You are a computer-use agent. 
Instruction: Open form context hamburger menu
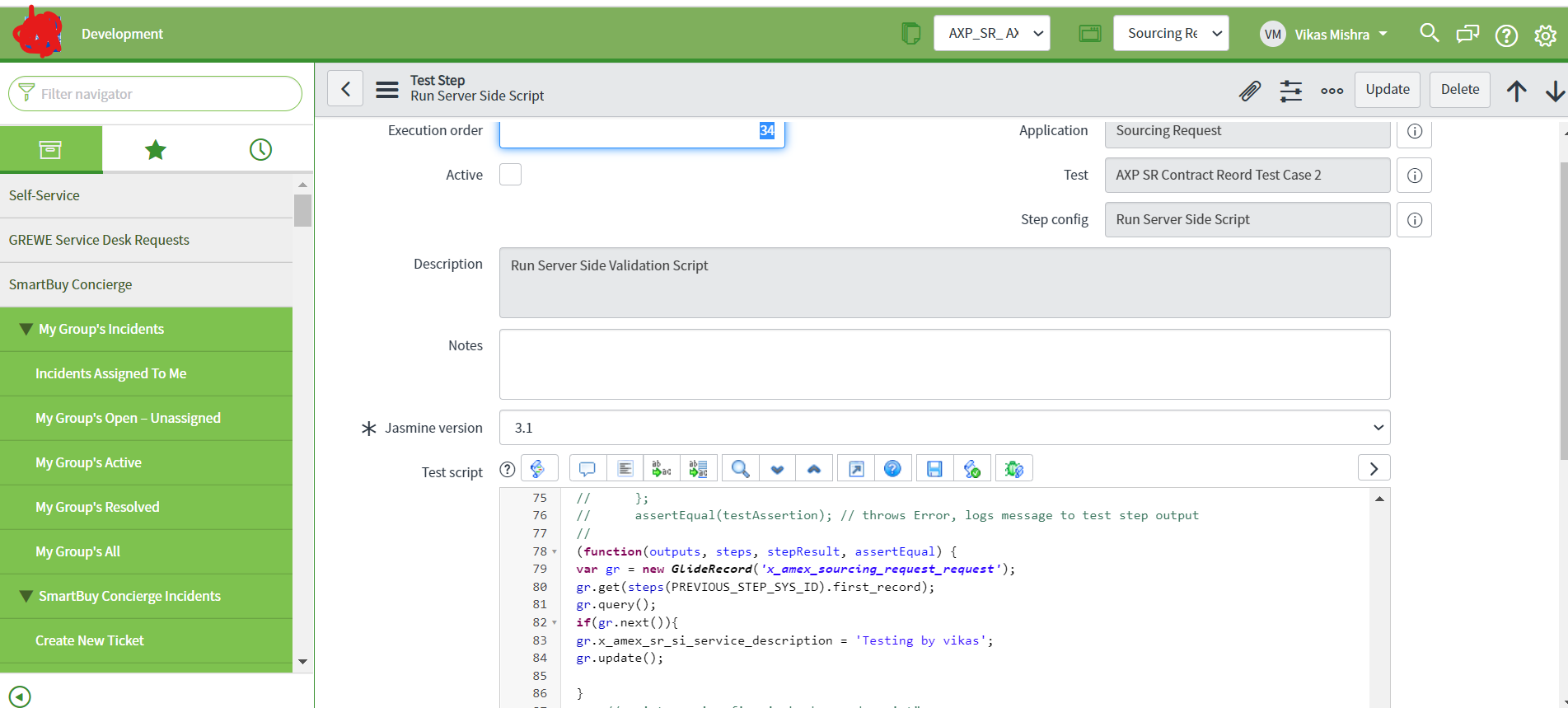387,89
